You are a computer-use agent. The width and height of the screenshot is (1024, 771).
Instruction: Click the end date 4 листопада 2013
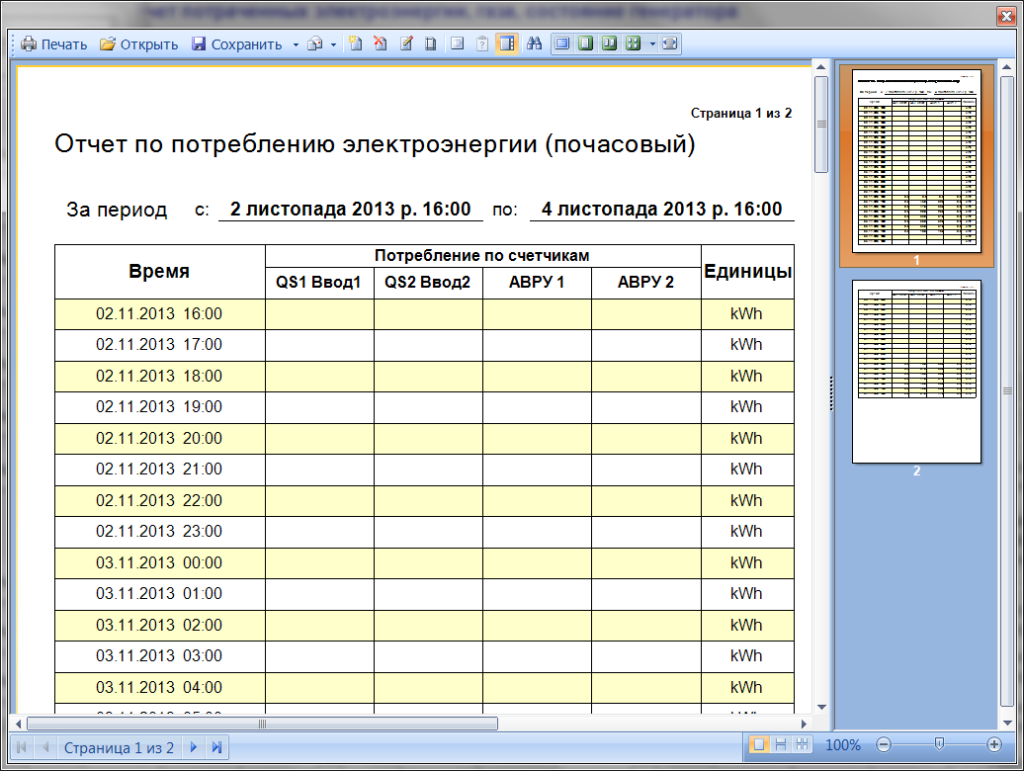[x=662, y=209]
